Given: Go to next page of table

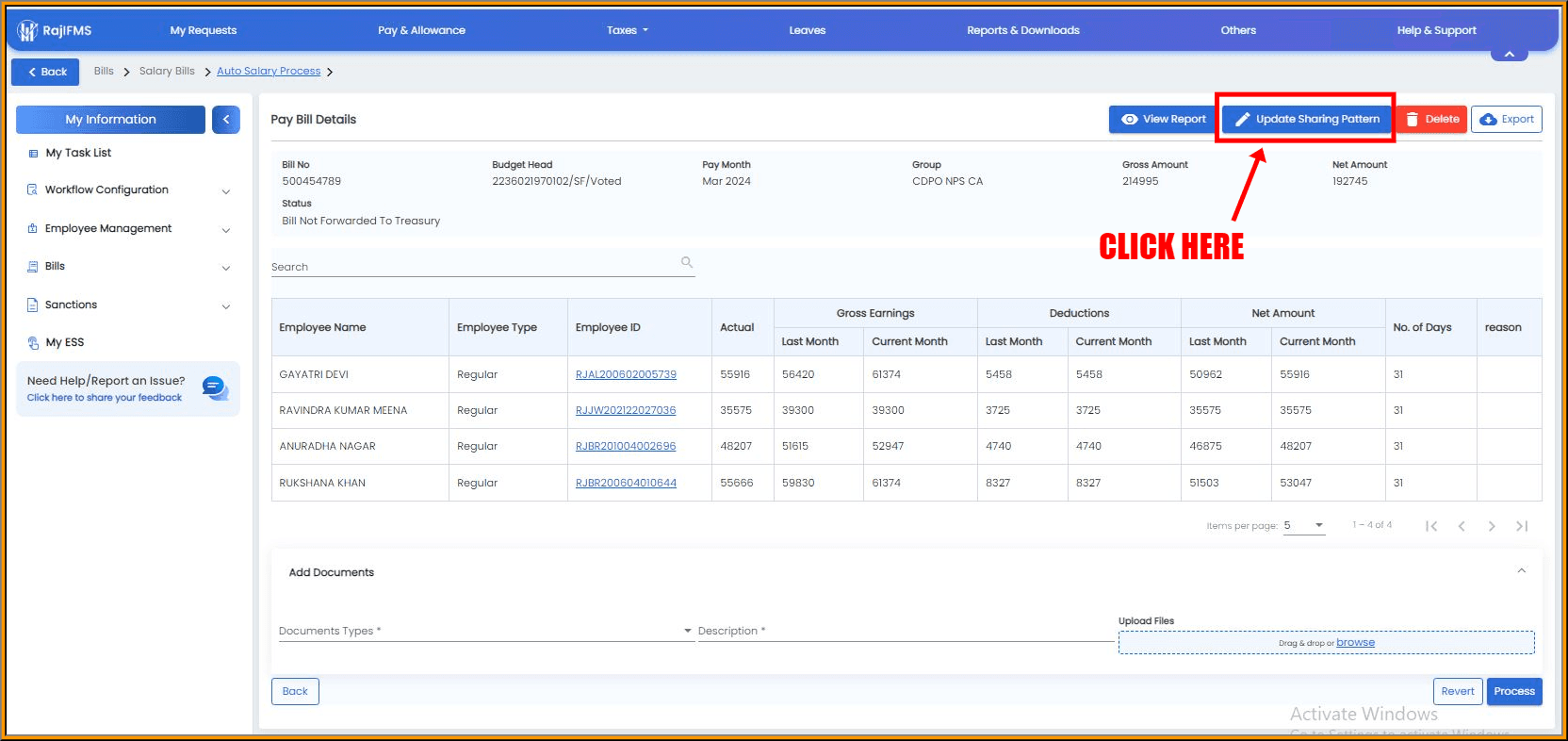Looking at the screenshot, I should (1492, 526).
